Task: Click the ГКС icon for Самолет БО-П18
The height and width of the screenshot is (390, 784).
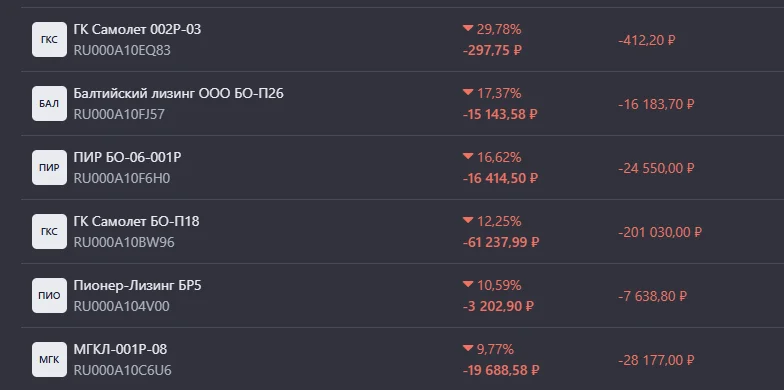Action: click(50, 232)
